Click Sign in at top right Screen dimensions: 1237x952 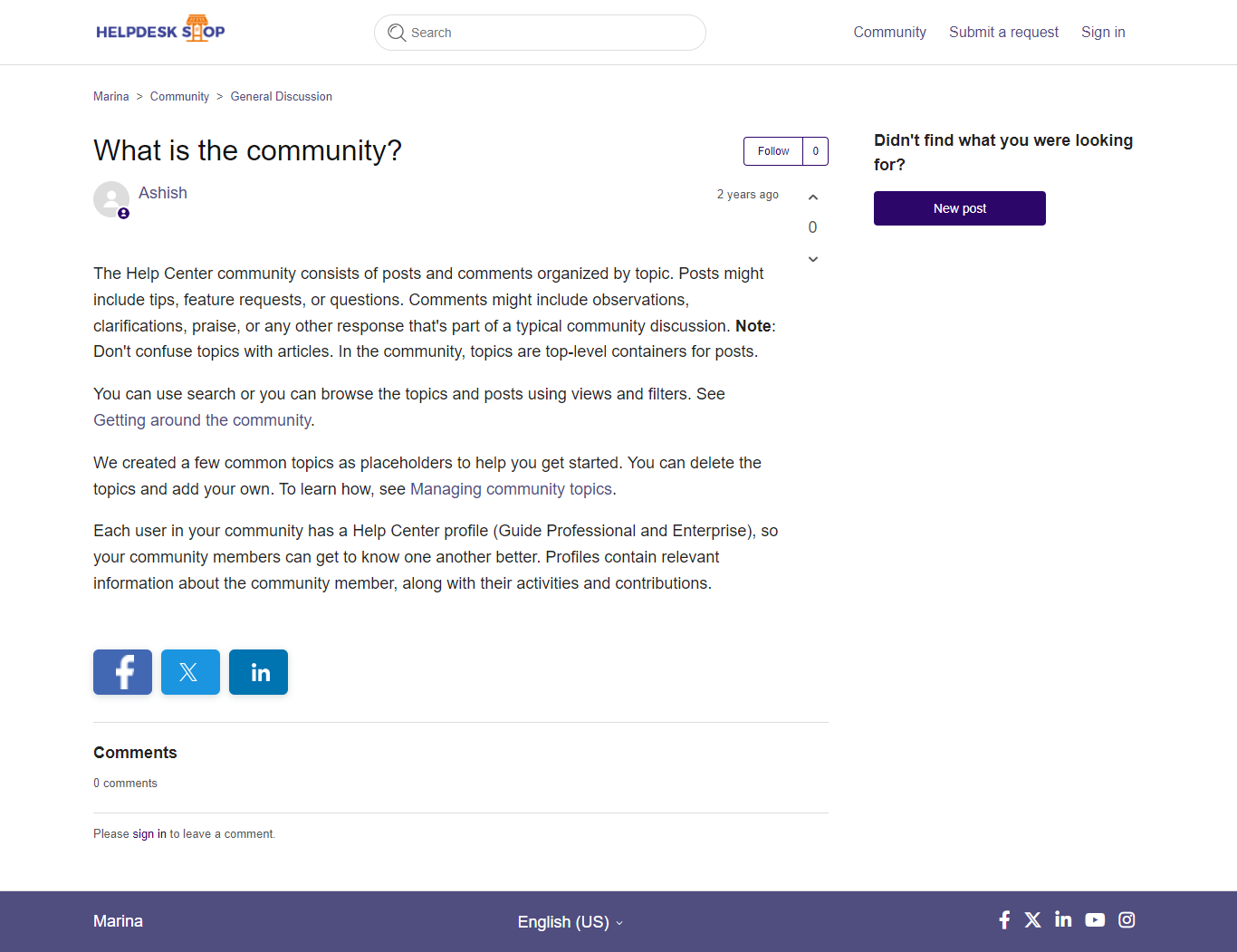point(1103,33)
